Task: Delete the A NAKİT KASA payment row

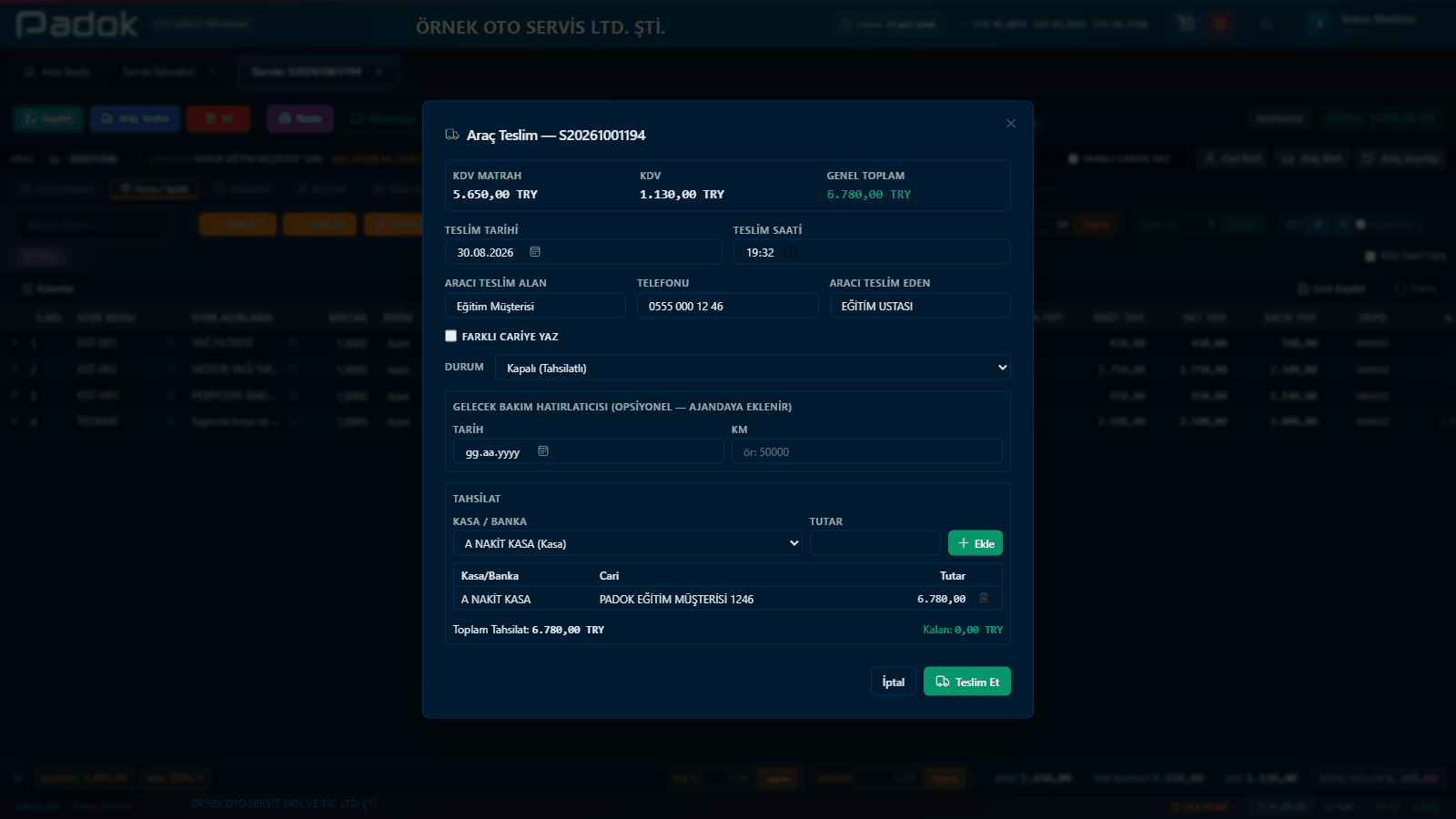Action: 984,598
